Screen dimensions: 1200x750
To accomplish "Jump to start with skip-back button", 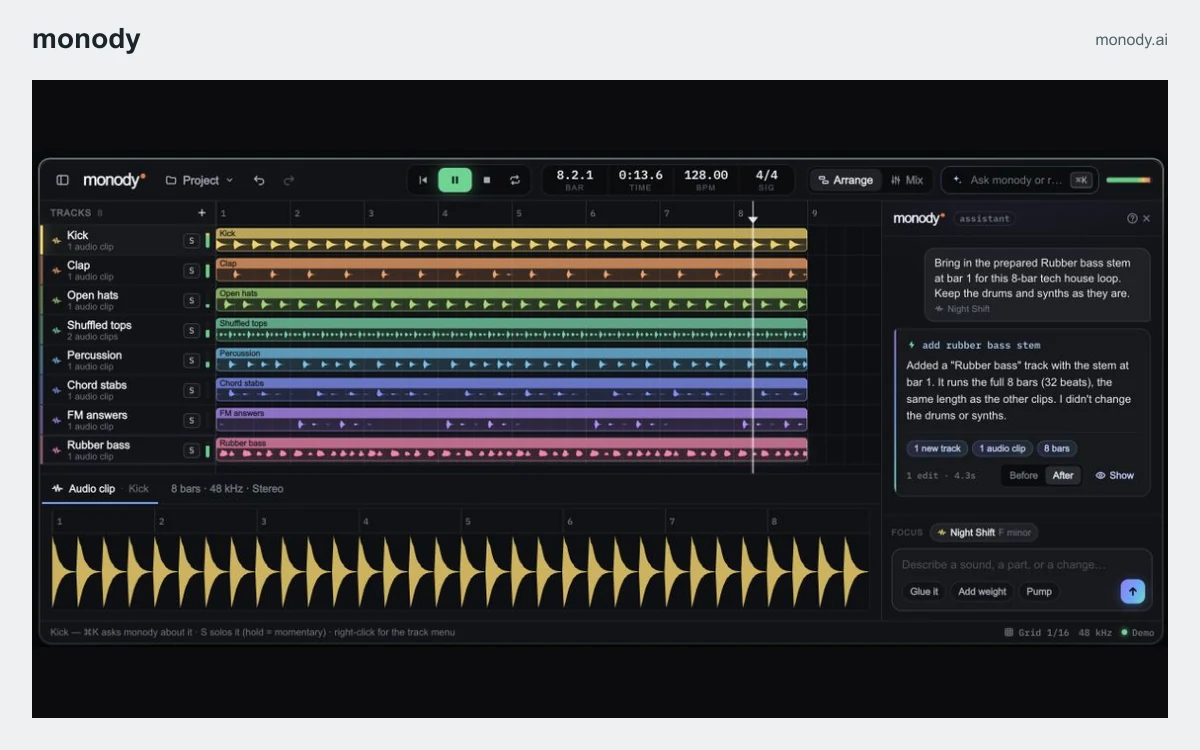I will 423,180.
